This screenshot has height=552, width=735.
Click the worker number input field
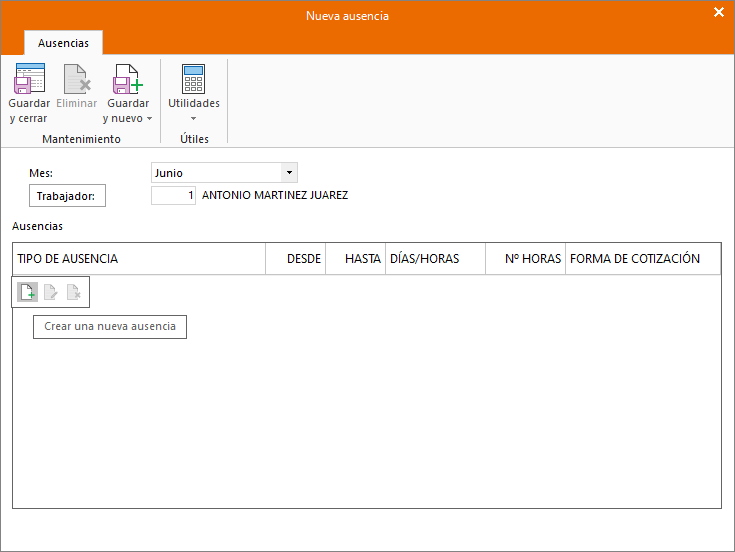click(173, 195)
